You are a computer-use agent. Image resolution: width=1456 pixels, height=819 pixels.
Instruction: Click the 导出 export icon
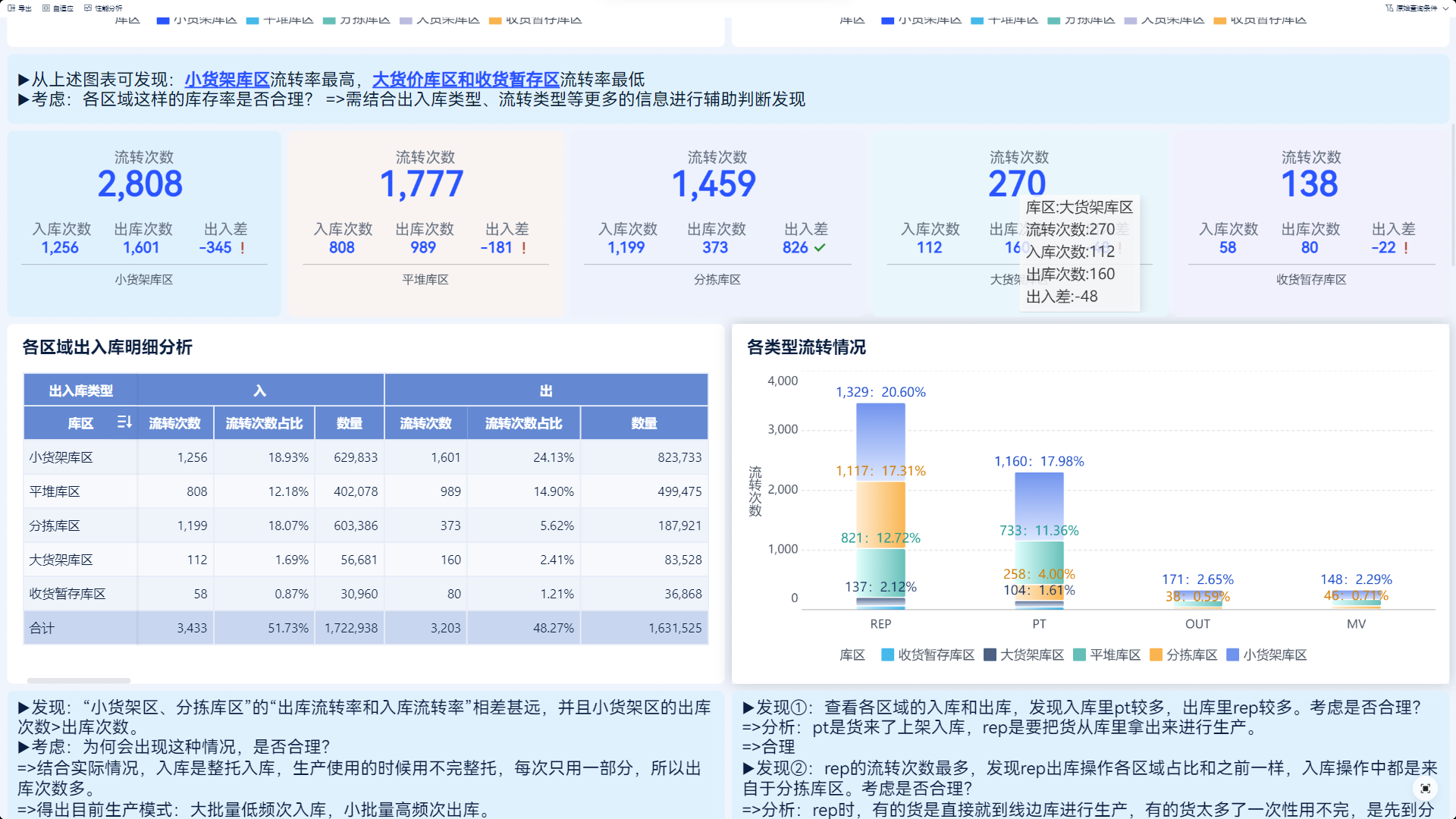coord(12,8)
